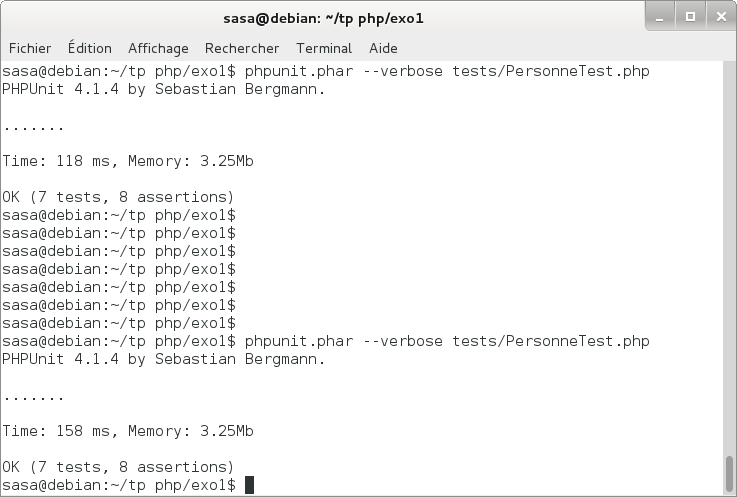Open the Terminal menu
Screen dimensions: 737x497
(x=324, y=48)
